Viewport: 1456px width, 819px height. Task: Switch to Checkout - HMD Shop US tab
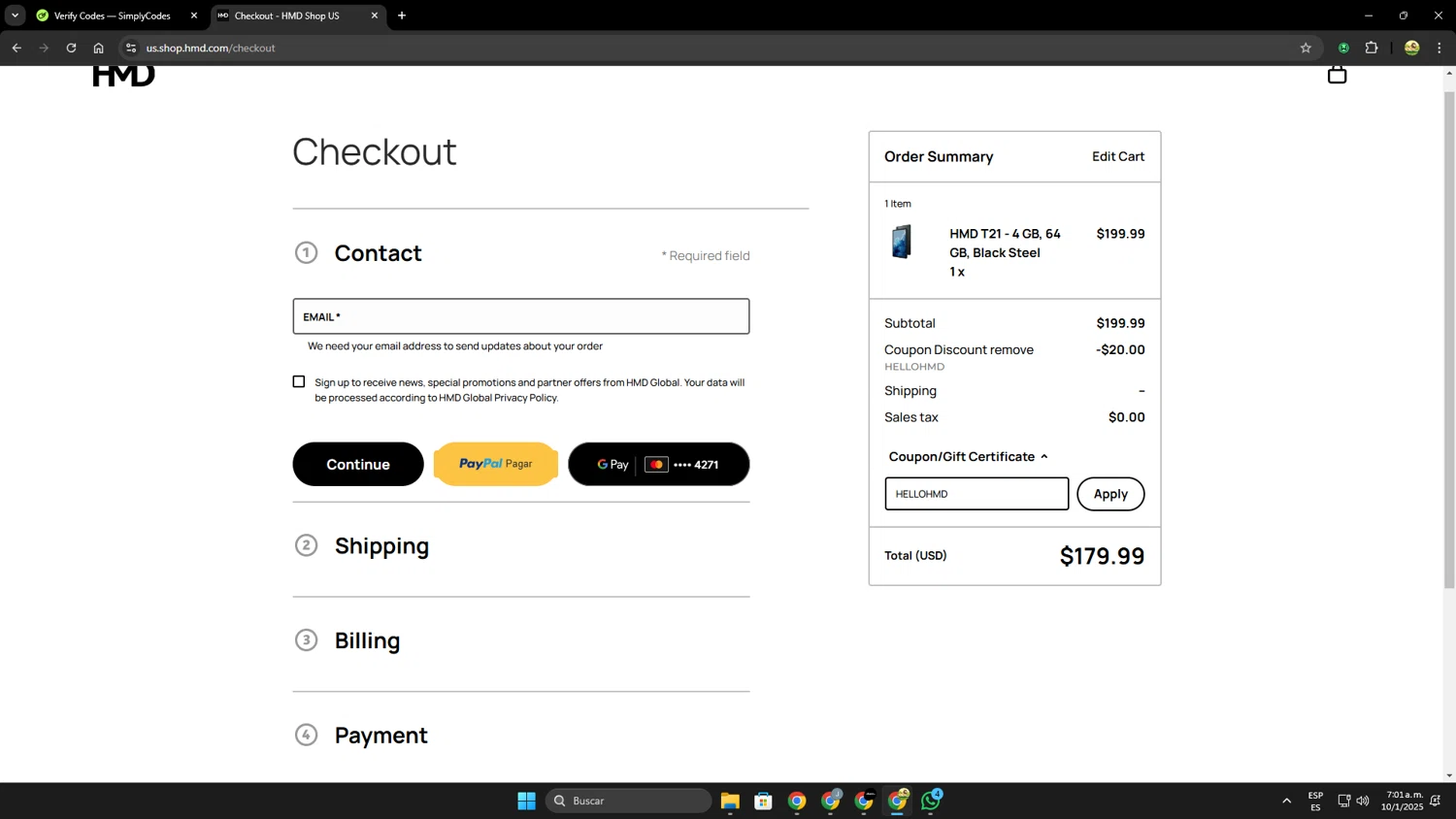tap(287, 16)
